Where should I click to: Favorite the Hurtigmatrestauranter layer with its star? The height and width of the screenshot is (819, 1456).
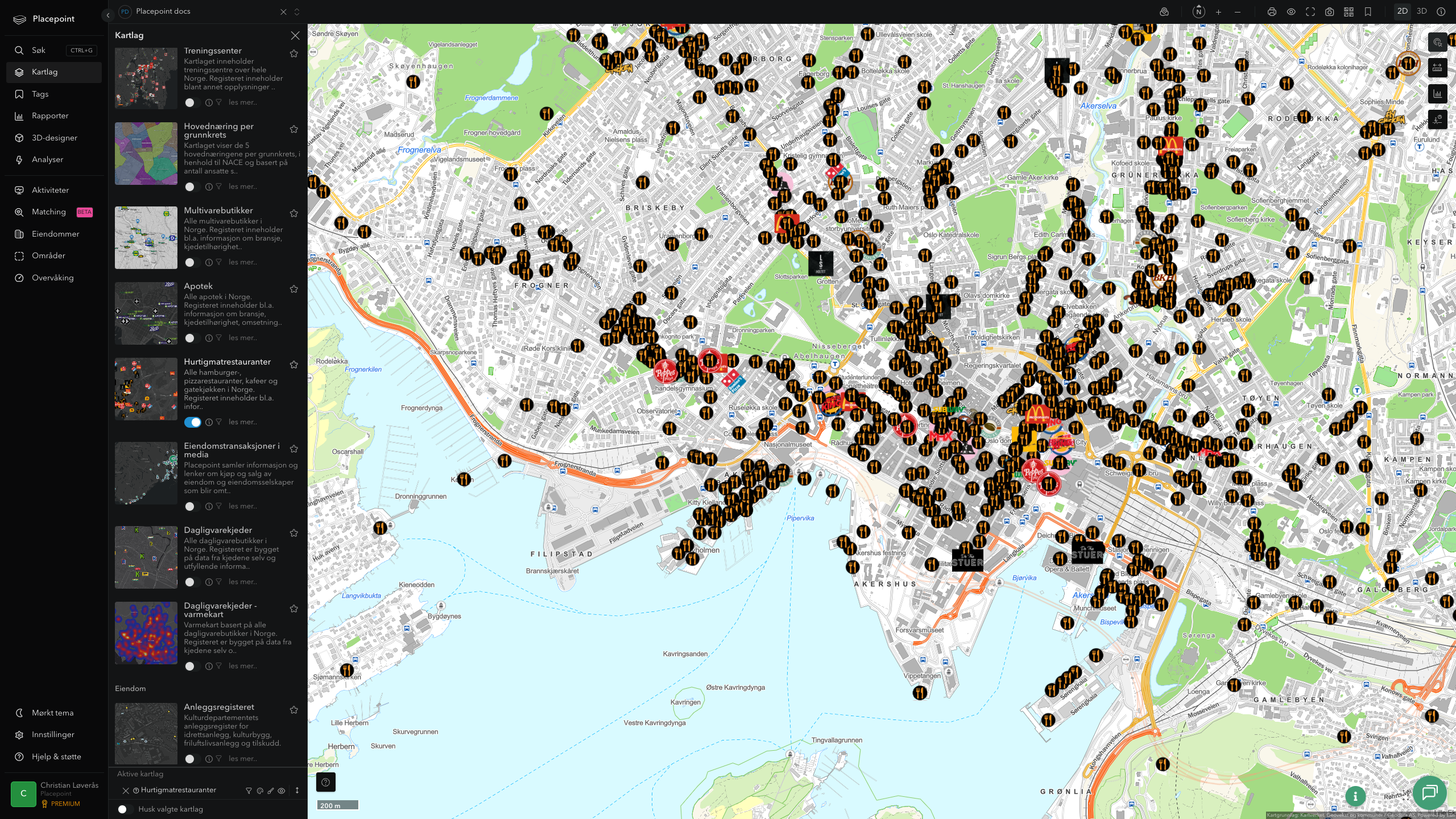coord(294,365)
